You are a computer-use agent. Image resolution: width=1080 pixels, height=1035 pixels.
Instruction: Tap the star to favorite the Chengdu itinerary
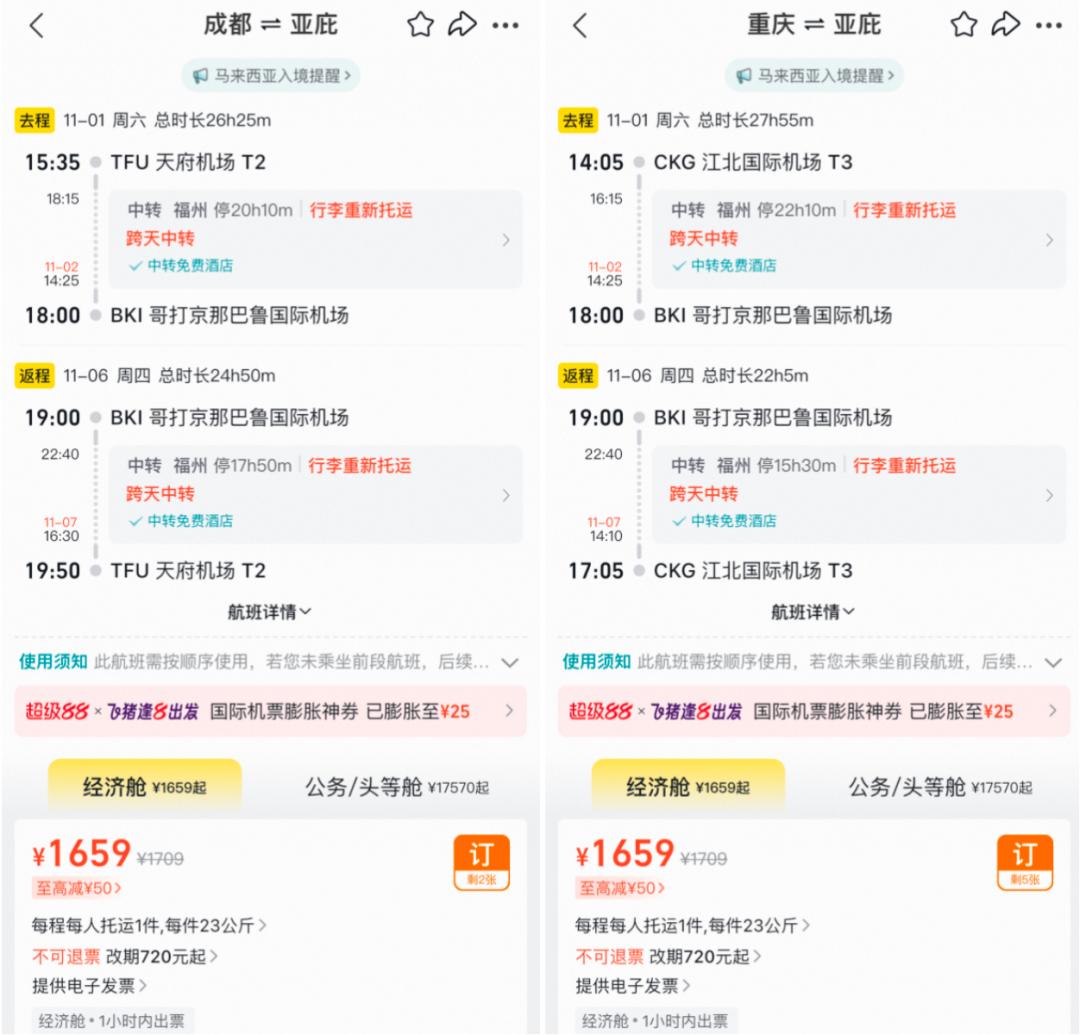click(x=420, y=25)
